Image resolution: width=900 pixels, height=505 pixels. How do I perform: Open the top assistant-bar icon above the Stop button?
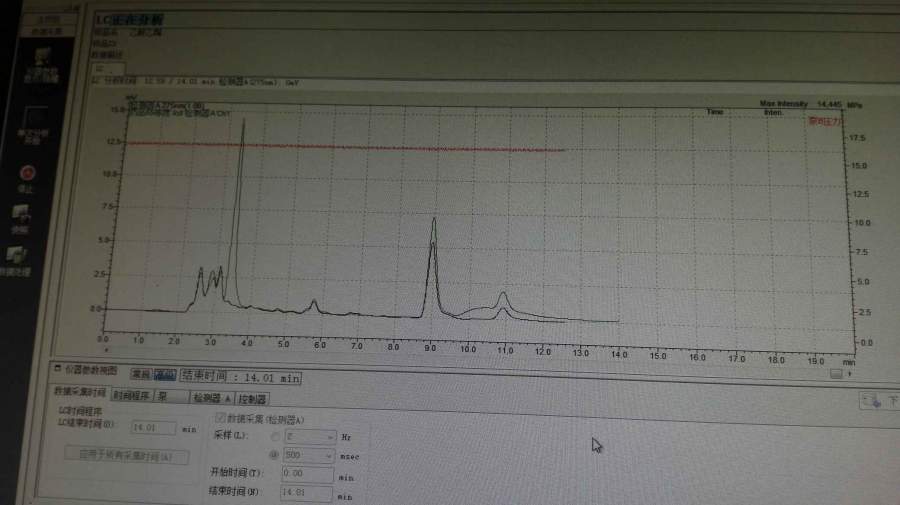41,57
